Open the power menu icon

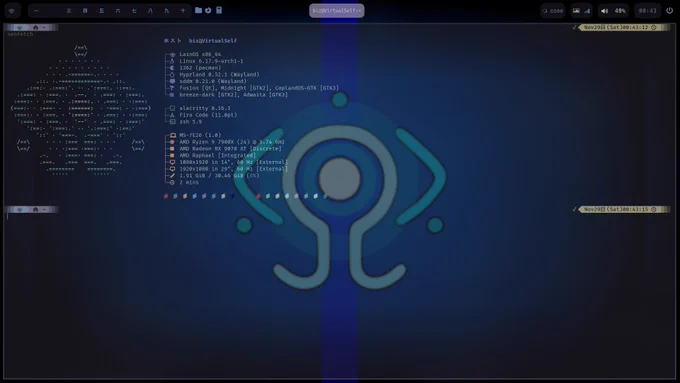tap(670, 10)
